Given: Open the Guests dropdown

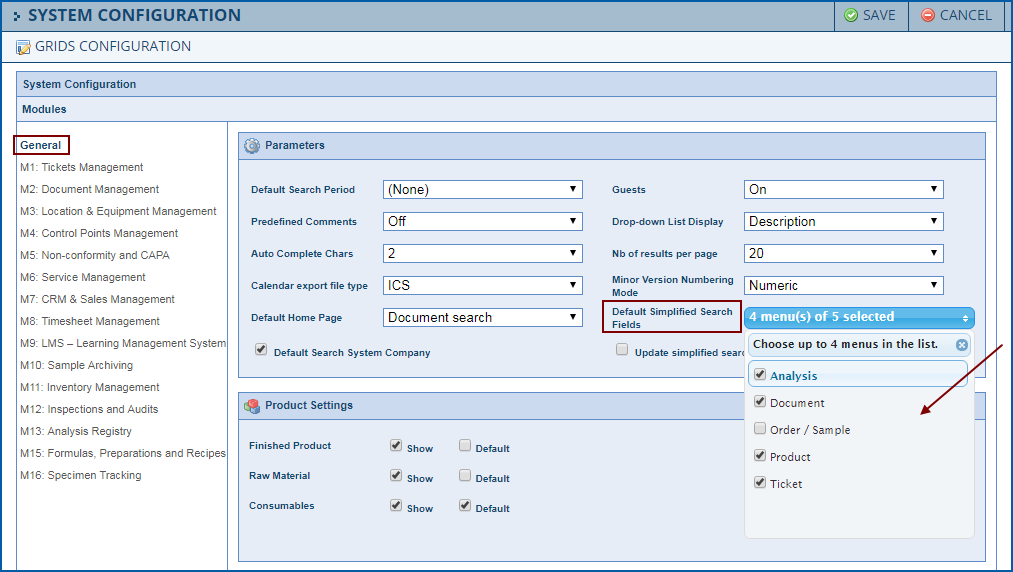Looking at the screenshot, I should (843, 189).
